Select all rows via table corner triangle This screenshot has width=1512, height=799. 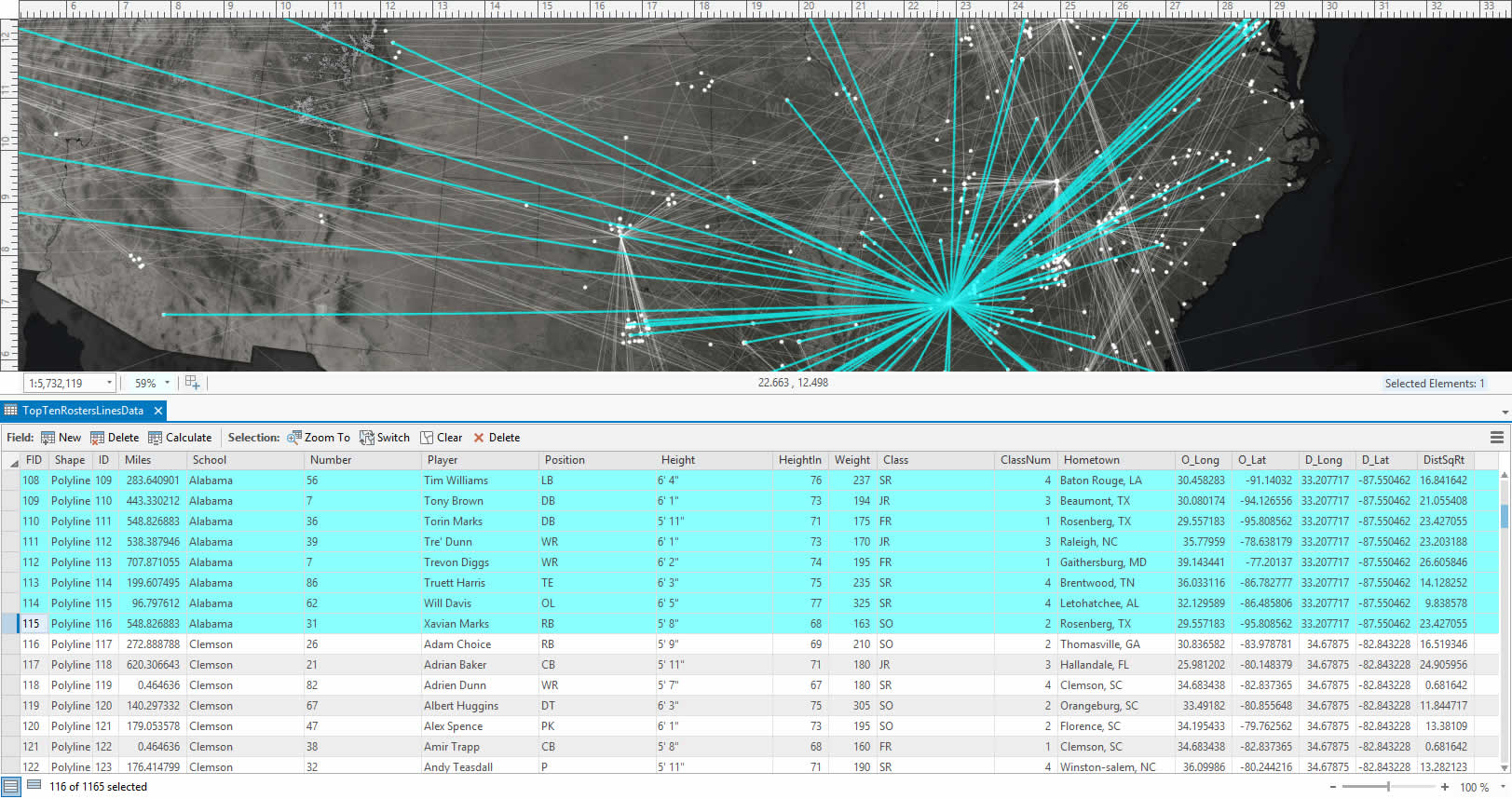point(13,461)
